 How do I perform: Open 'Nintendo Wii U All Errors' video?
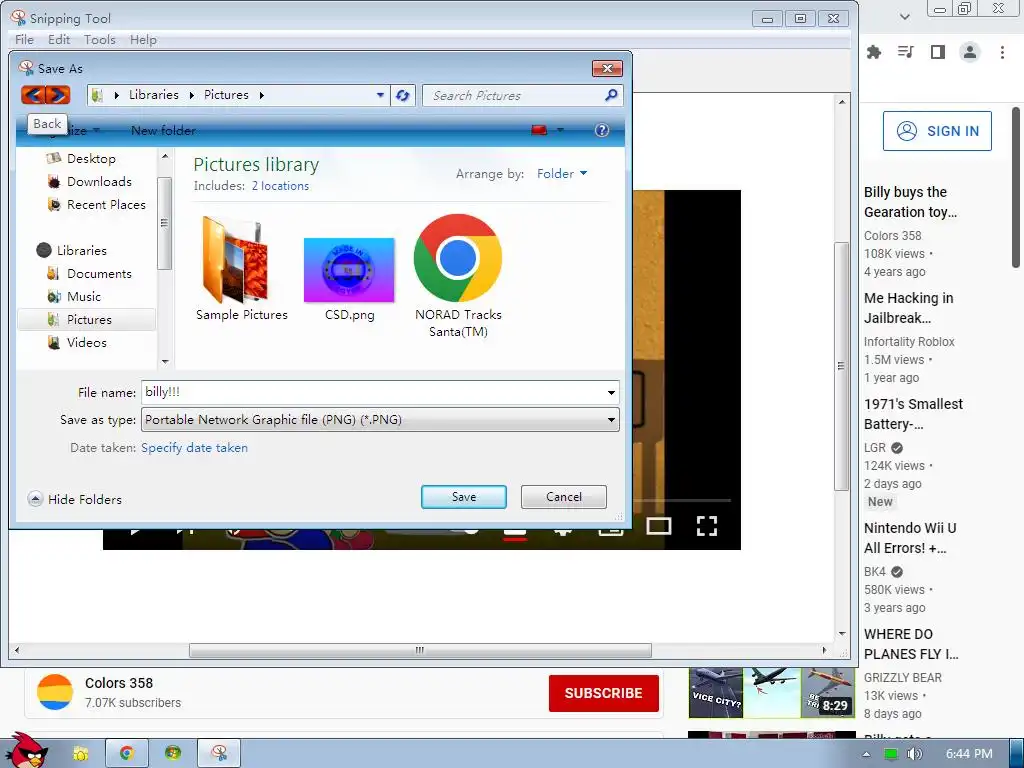tap(910, 537)
